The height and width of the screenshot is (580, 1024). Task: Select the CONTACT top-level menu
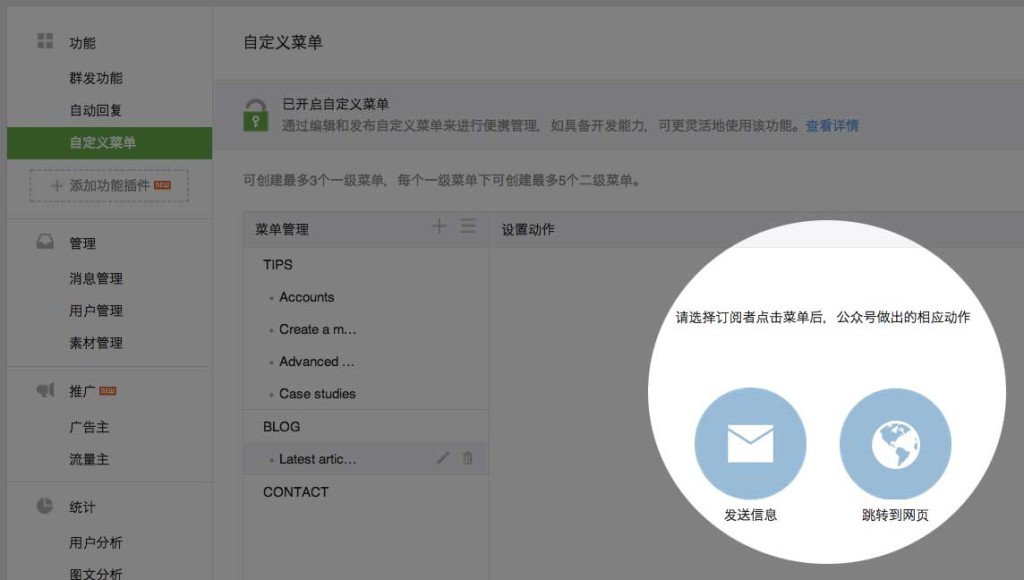[x=295, y=492]
